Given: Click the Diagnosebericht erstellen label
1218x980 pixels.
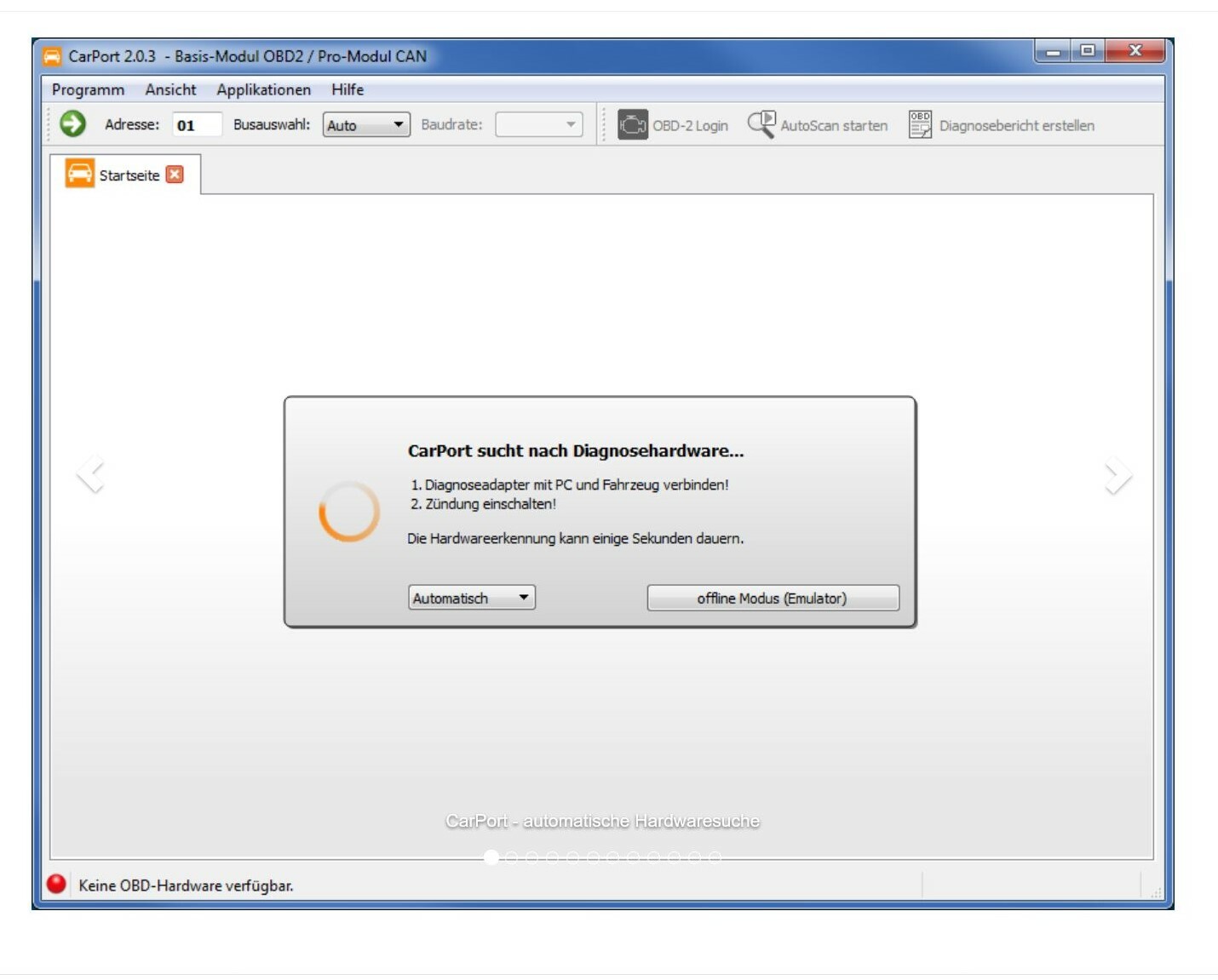Looking at the screenshot, I should 1016,125.
